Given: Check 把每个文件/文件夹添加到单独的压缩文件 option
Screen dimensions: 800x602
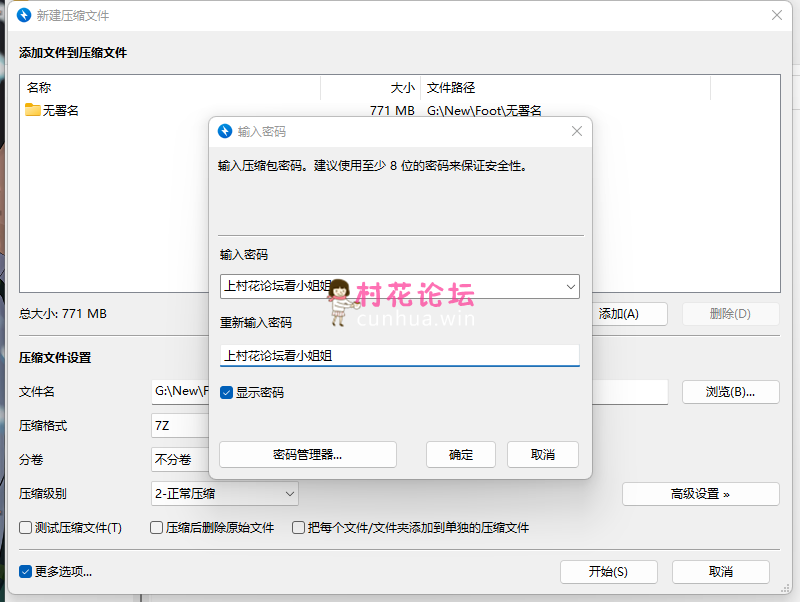Looking at the screenshot, I should 298,528.
